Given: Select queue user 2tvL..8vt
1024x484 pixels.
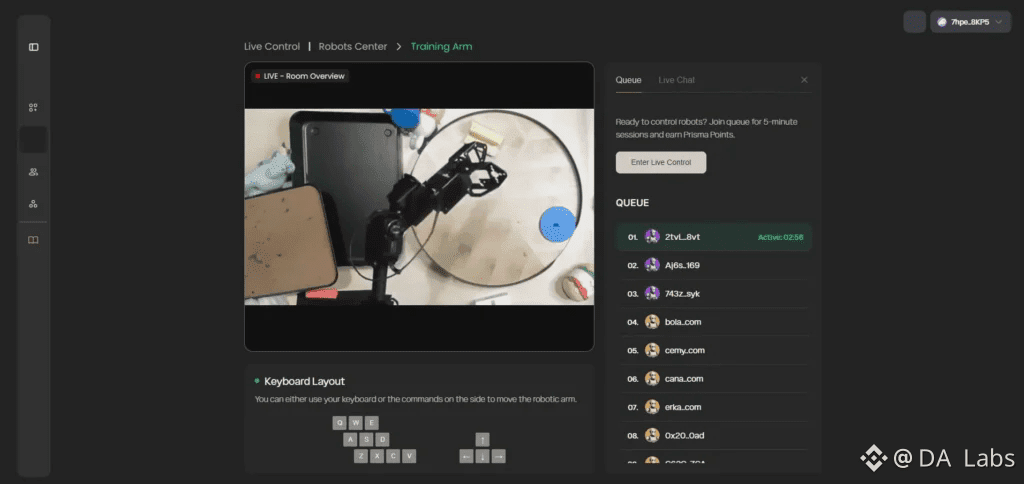Looking at the screenshot, I should (714, 236).
